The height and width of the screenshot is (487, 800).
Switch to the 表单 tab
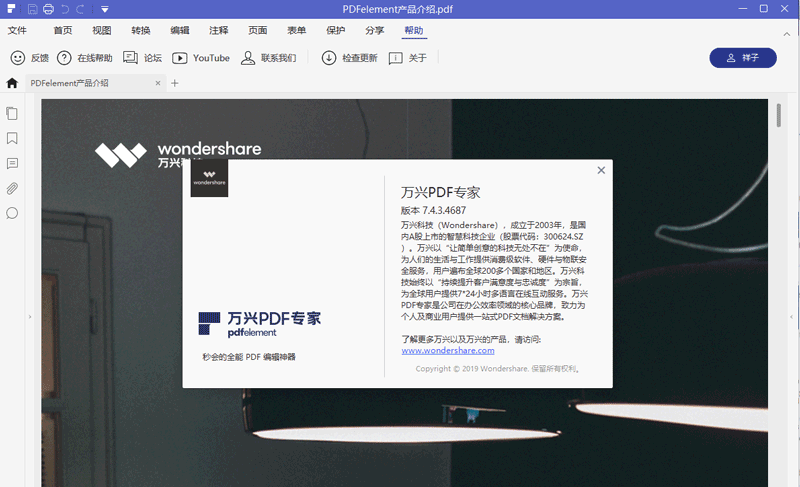(x=296, y=31)
